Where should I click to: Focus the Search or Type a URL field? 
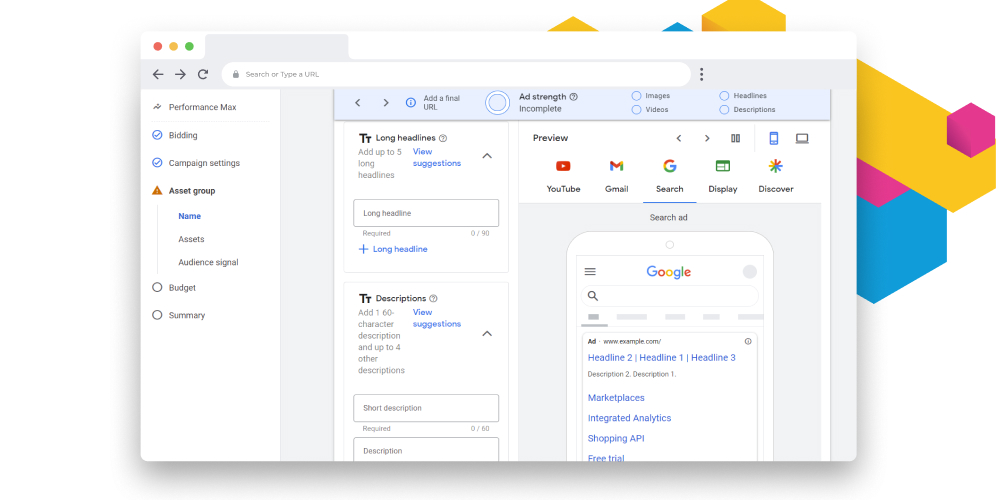coord(456,75)
